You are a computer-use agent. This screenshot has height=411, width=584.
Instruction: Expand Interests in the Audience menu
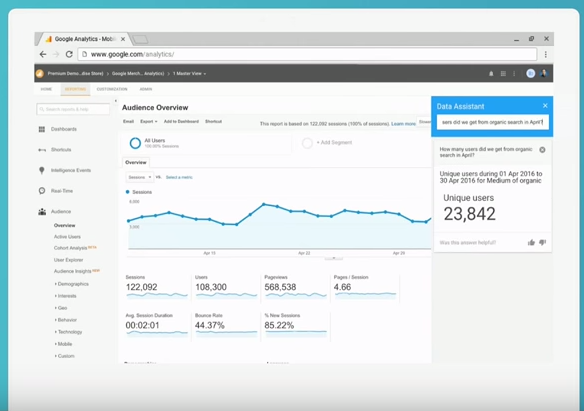tap(66, 296)
